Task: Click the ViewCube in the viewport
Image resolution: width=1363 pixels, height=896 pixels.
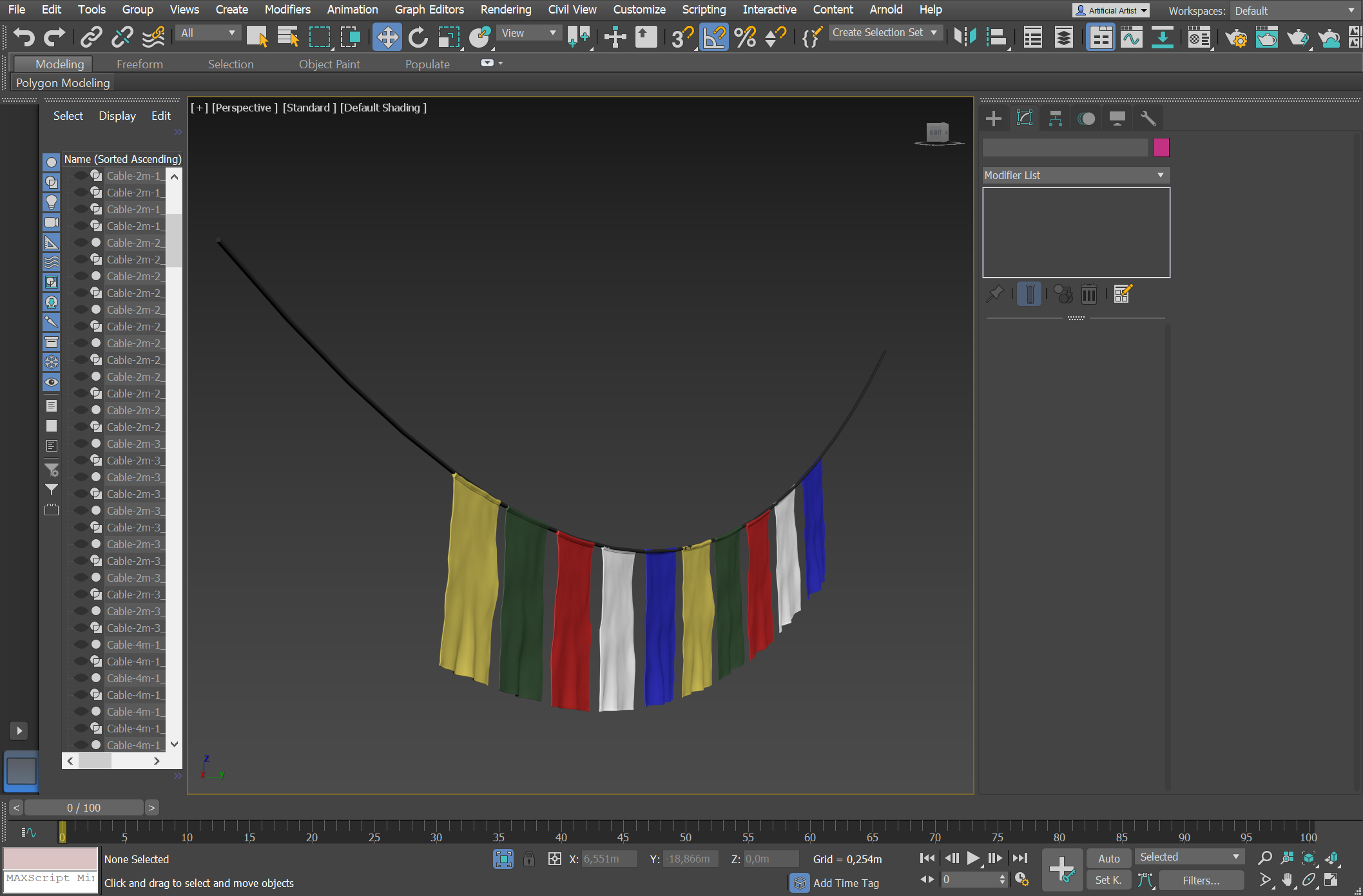Action: point(938,133)
